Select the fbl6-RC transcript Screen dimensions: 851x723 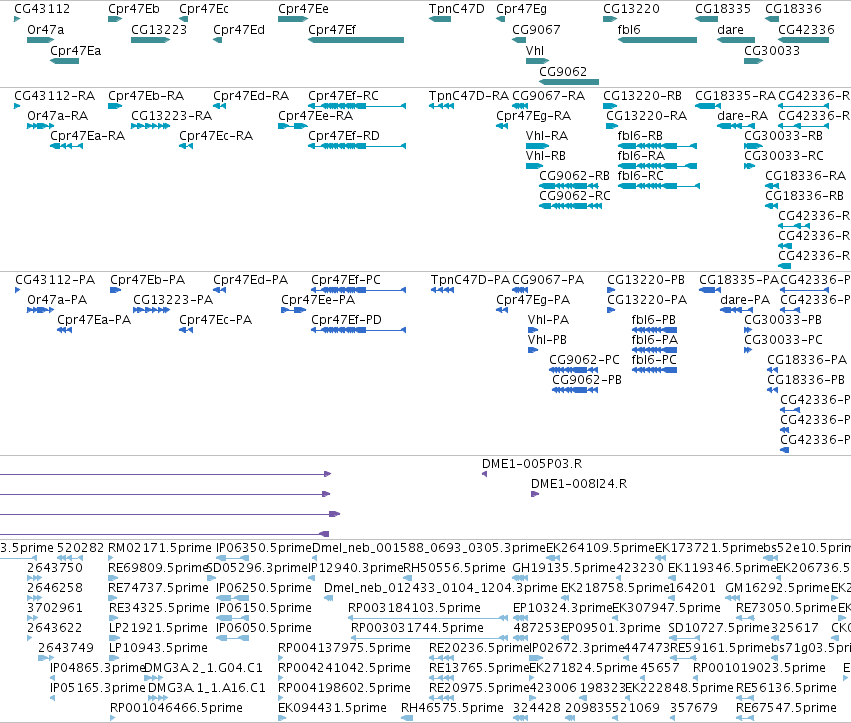tap(659, 186)
